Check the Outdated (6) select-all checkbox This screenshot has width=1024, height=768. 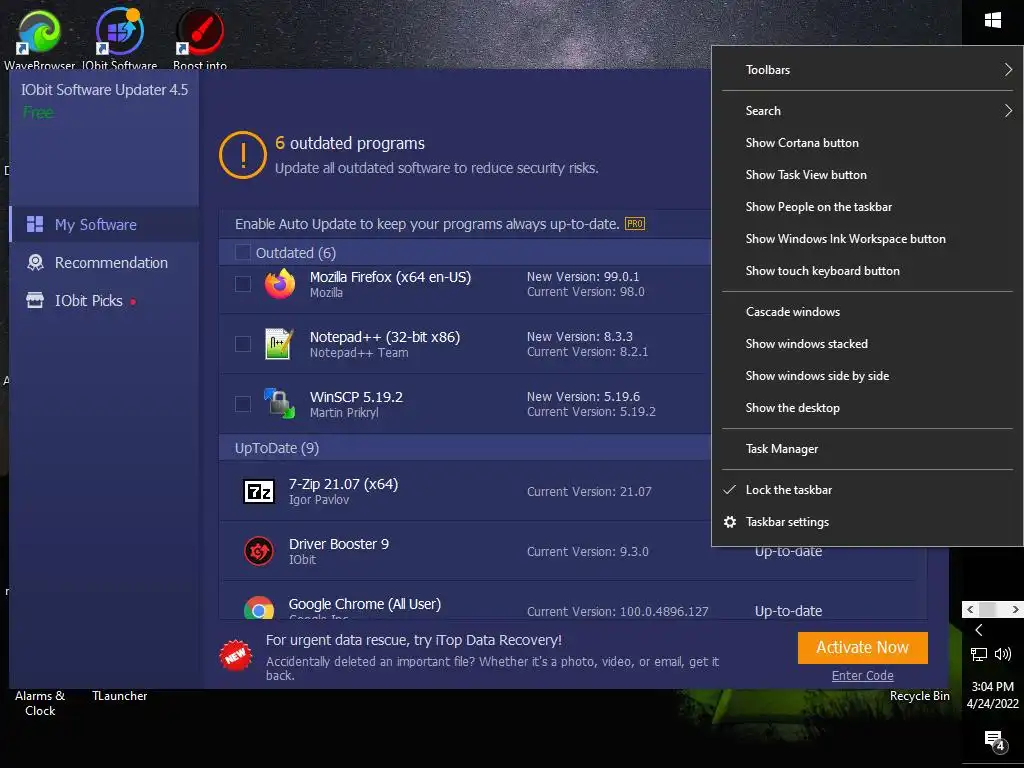[x=242, y=252]
